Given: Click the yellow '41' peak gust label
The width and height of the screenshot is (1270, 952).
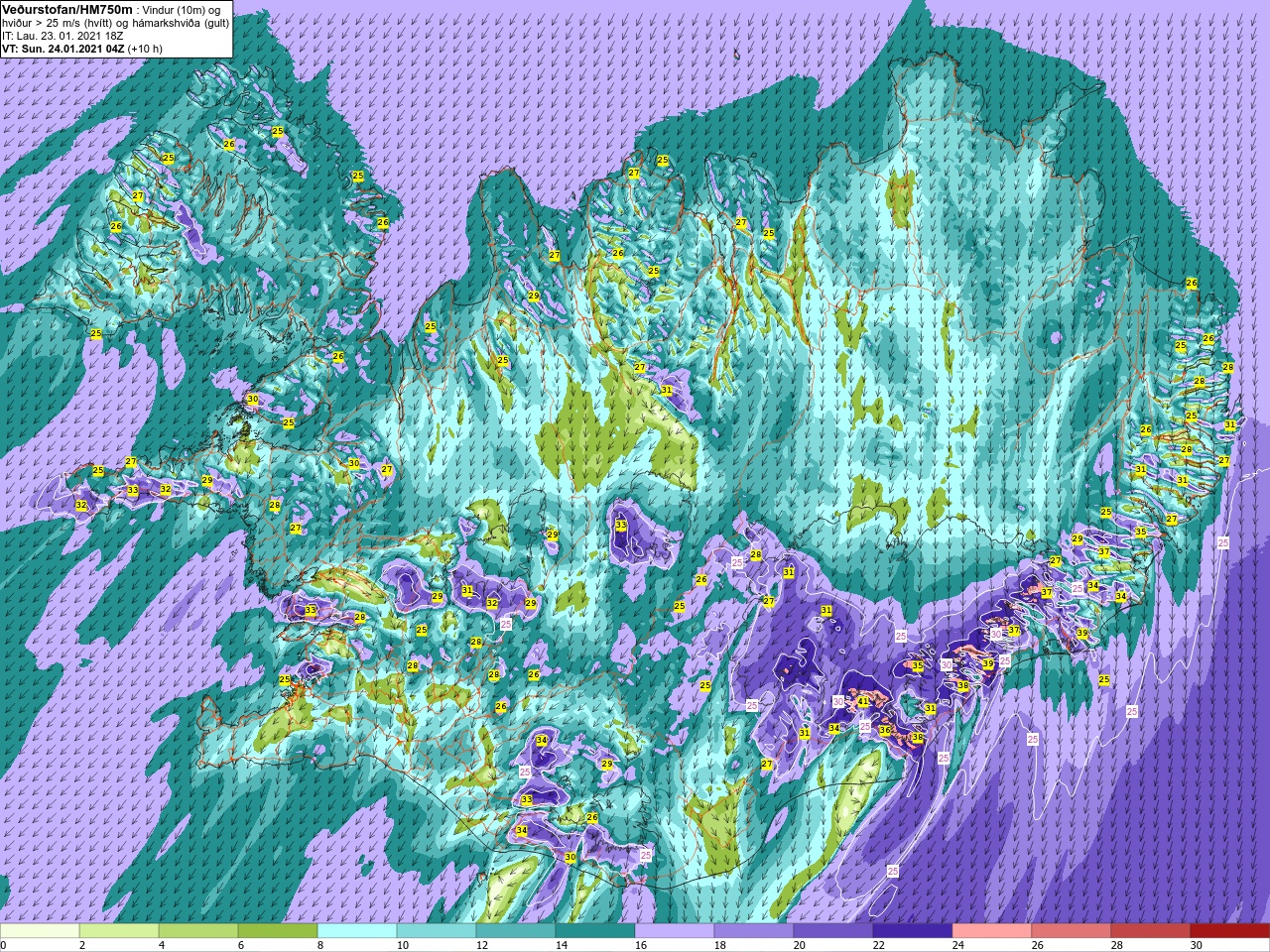Looking at the screenshot, I should tap(863, 701).
